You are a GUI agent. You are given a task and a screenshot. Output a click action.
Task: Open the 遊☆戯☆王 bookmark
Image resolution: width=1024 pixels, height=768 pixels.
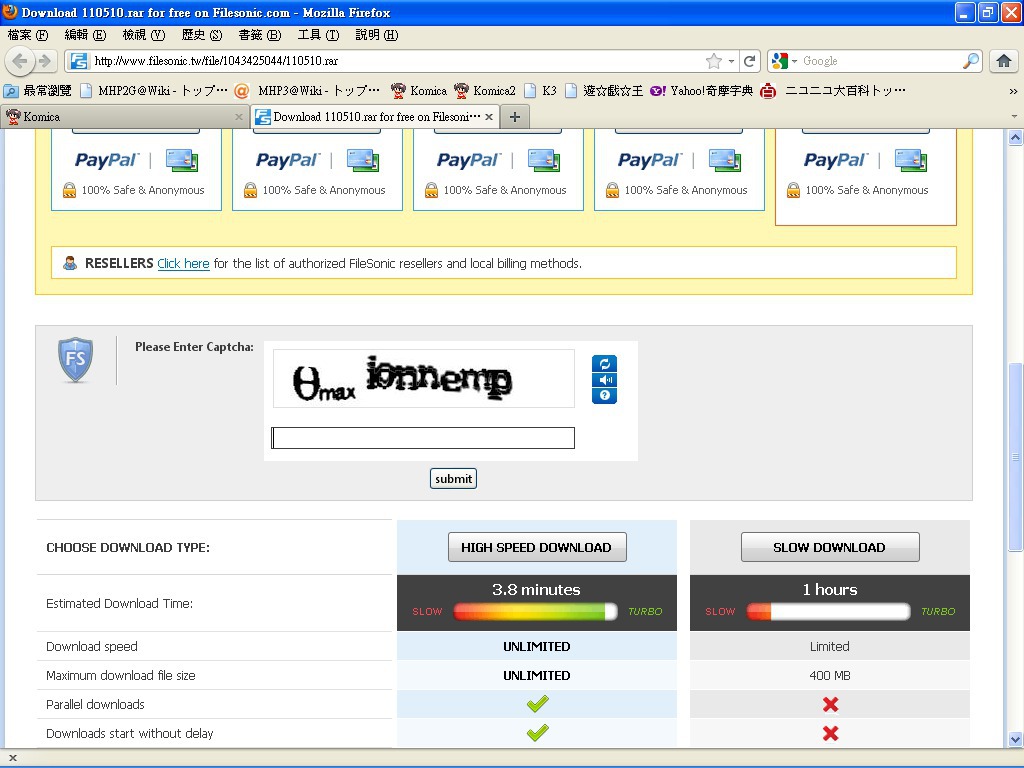[604, 91]
